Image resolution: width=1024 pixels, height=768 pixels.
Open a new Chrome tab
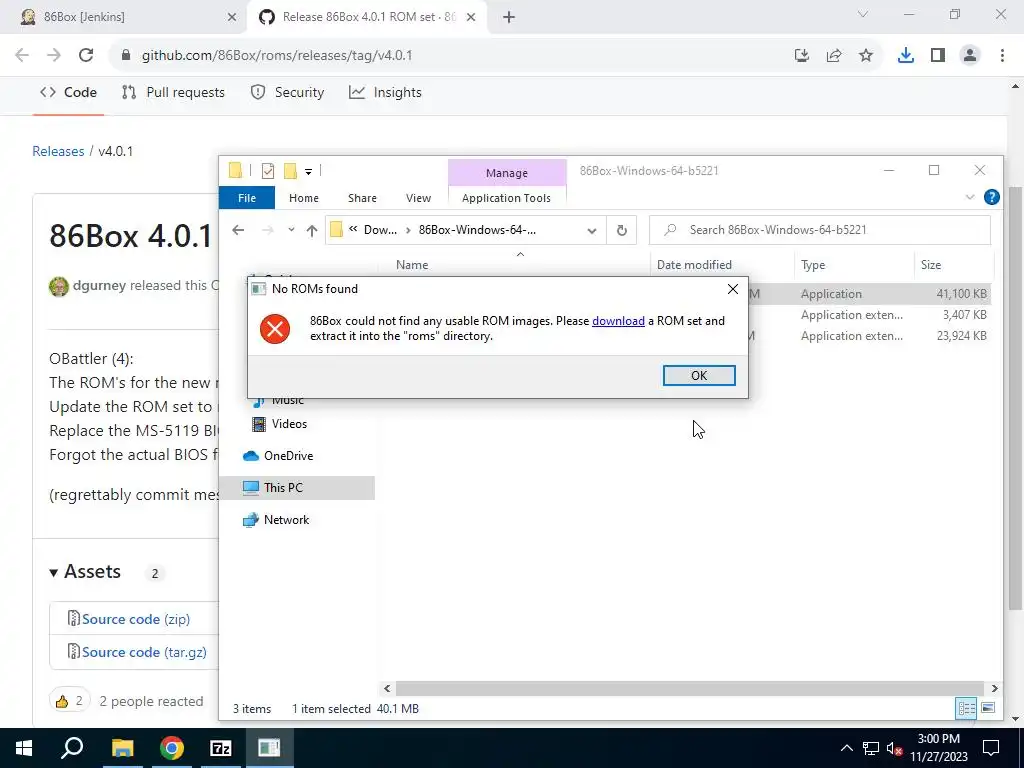tap(509, 18)
